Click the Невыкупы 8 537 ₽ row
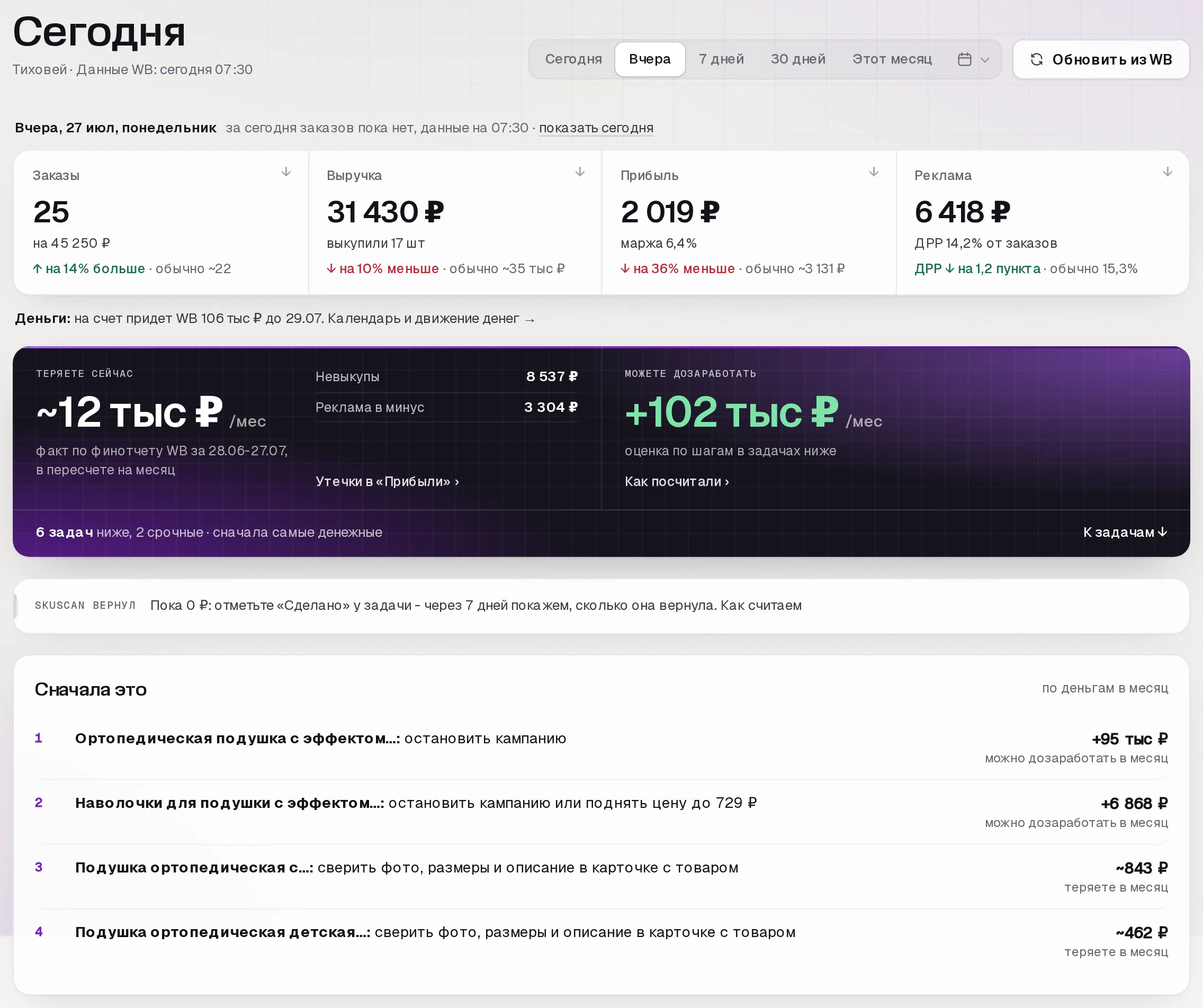The height and width of the screenshot is (1008, 1203). [x=447, y=376]
